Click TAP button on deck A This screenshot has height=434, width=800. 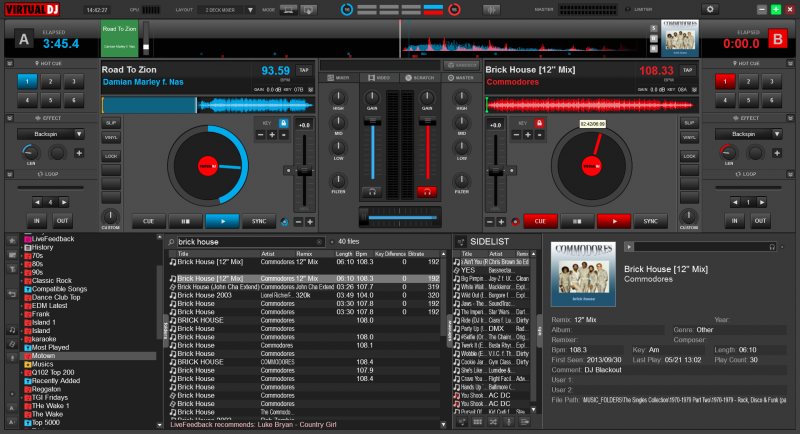304,70
